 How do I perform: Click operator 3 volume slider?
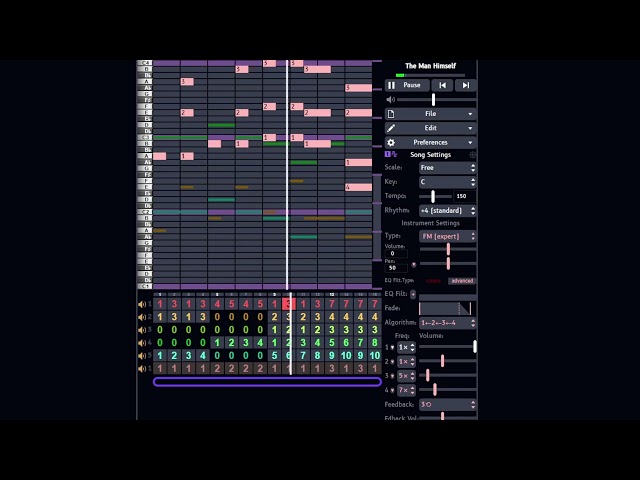[x=448, y=376]
